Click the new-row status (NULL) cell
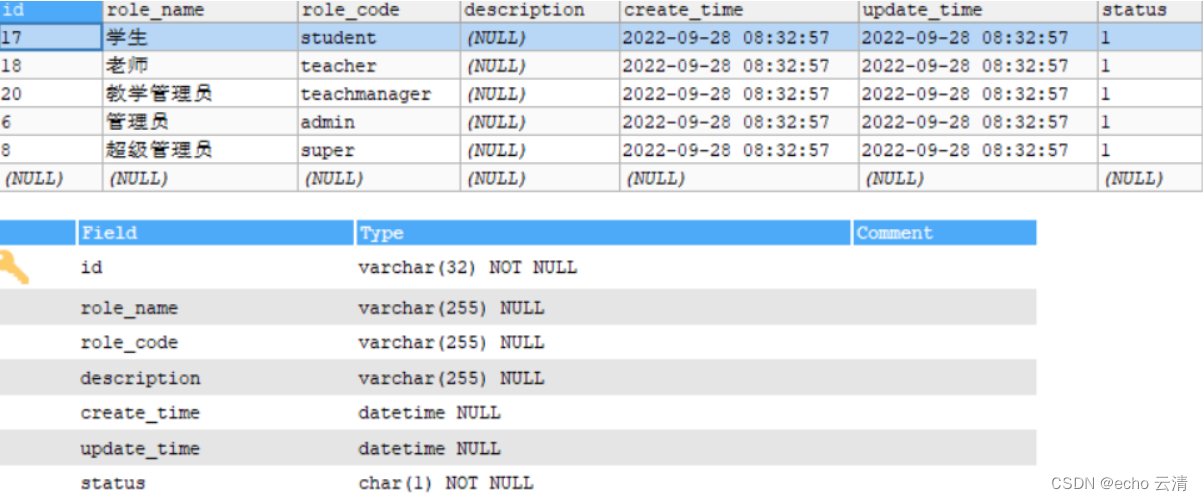 pos(1150,178)
